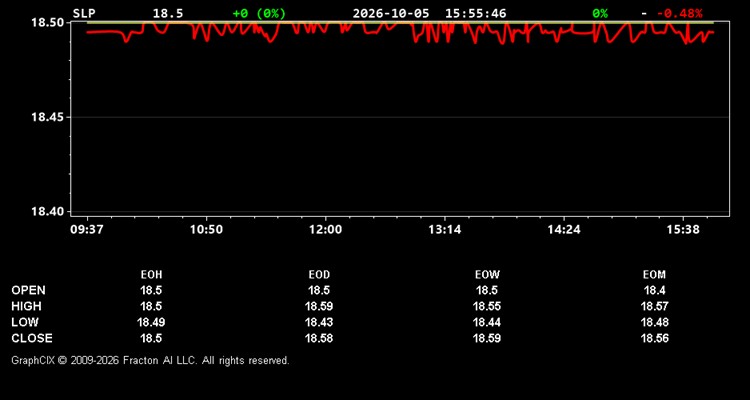Click the EOM column header
This screenshot has height=400, width=750.
[654, 275]
